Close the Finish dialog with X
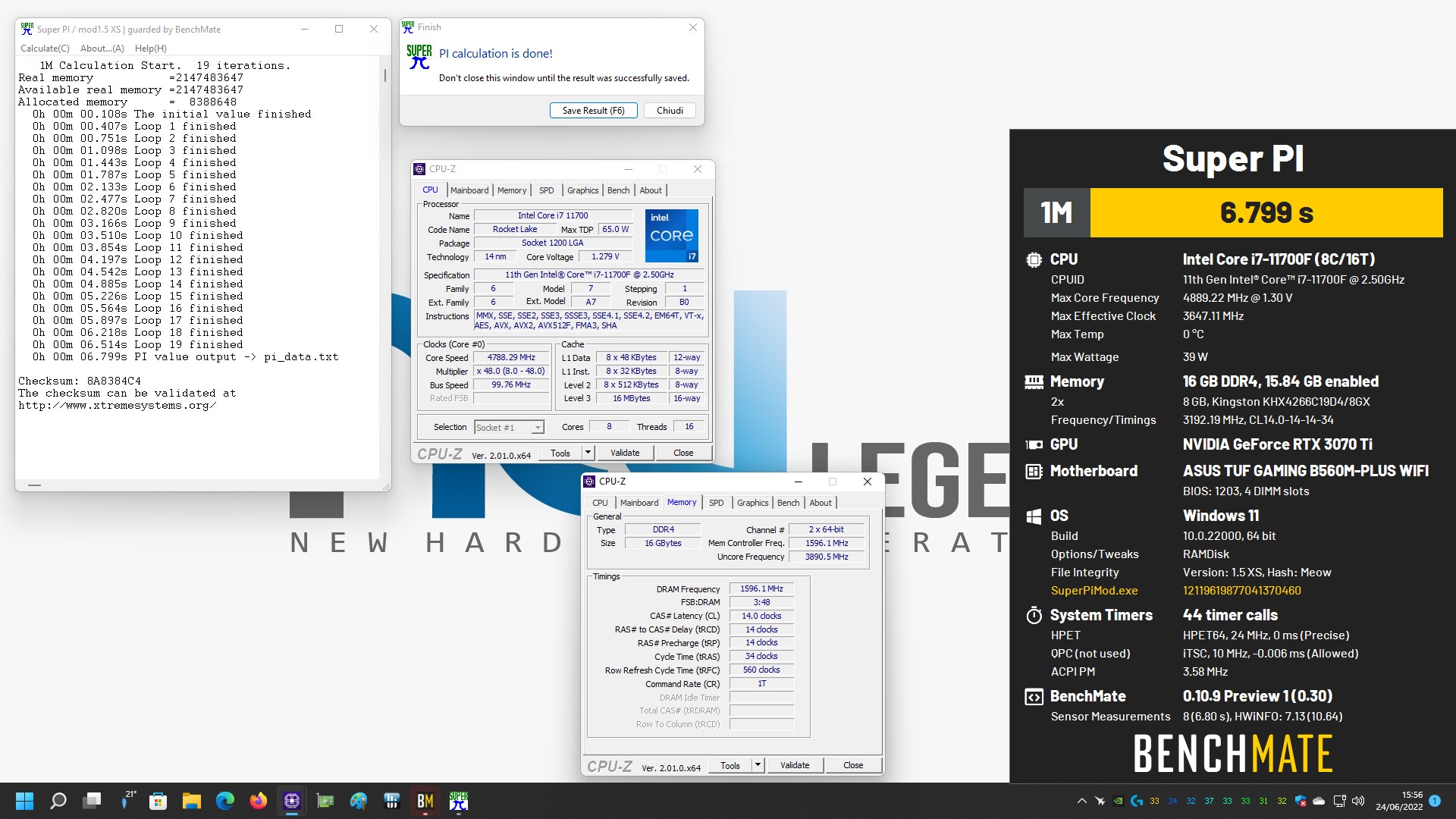Screen dimensions: 1456x819 [x=692, y=27]
